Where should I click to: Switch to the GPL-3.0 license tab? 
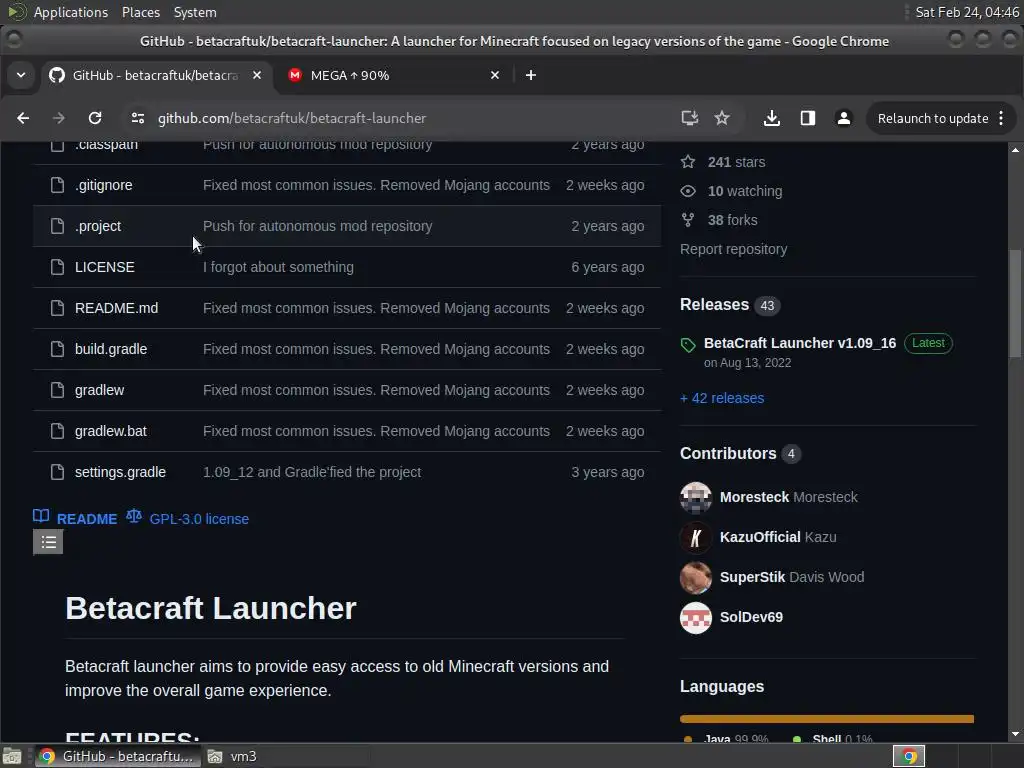[x=187, y=519]
